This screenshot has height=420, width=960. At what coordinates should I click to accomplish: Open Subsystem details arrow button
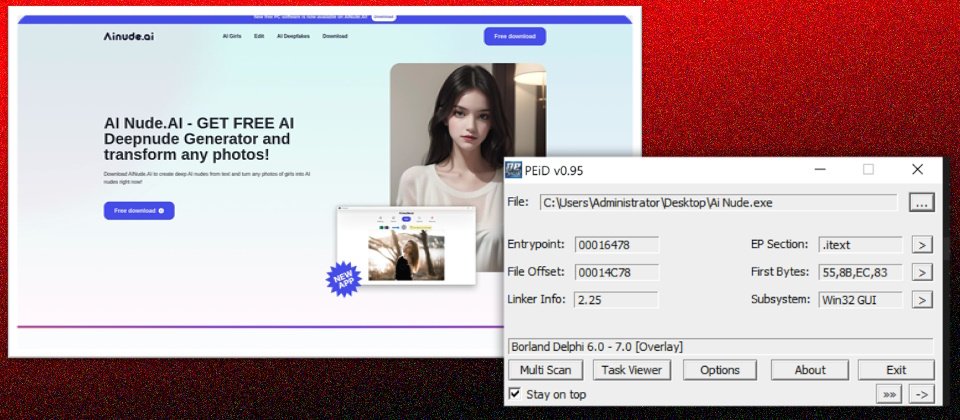click(922, 299)
